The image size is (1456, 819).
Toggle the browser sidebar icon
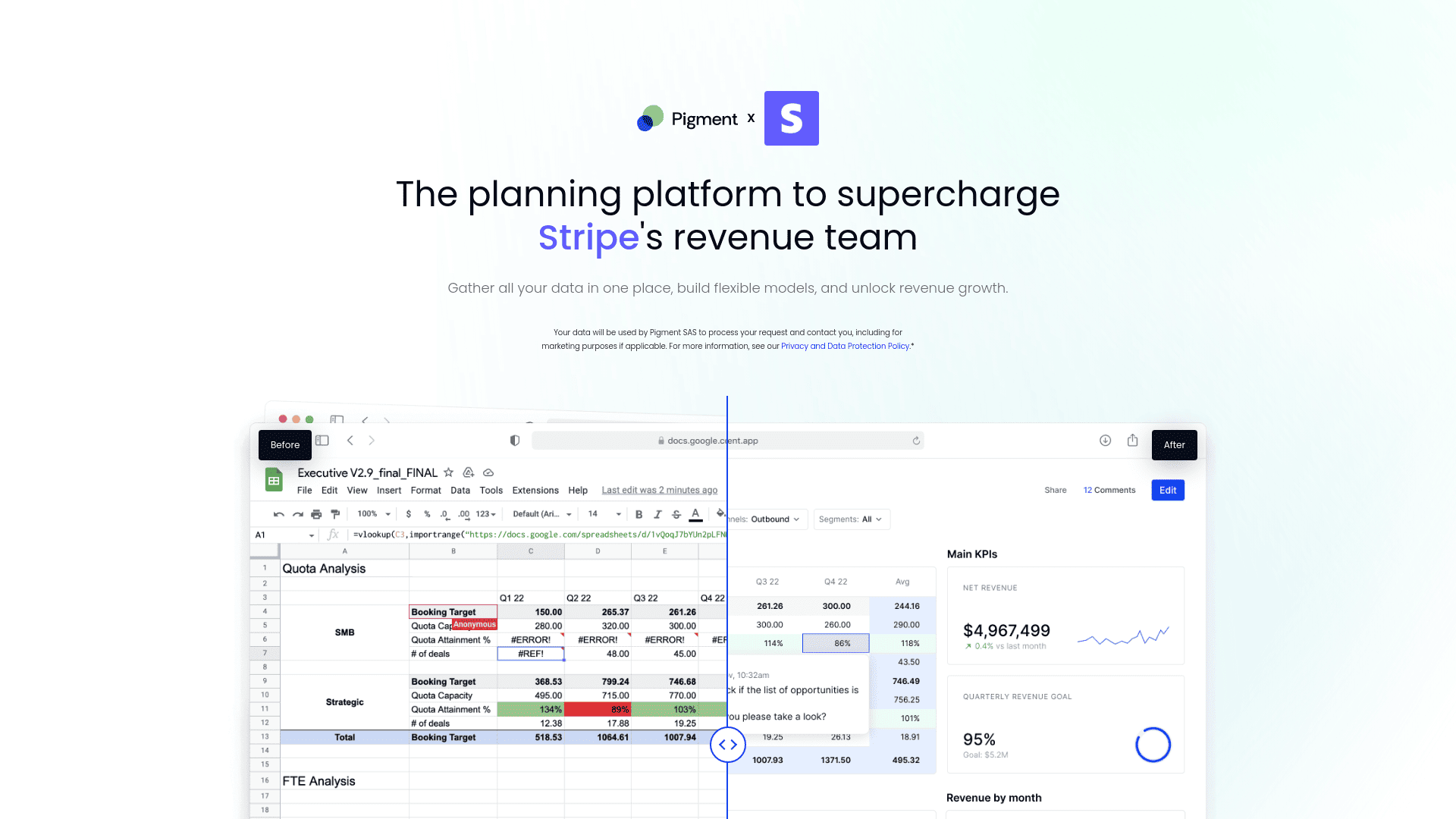pos(322,441)
